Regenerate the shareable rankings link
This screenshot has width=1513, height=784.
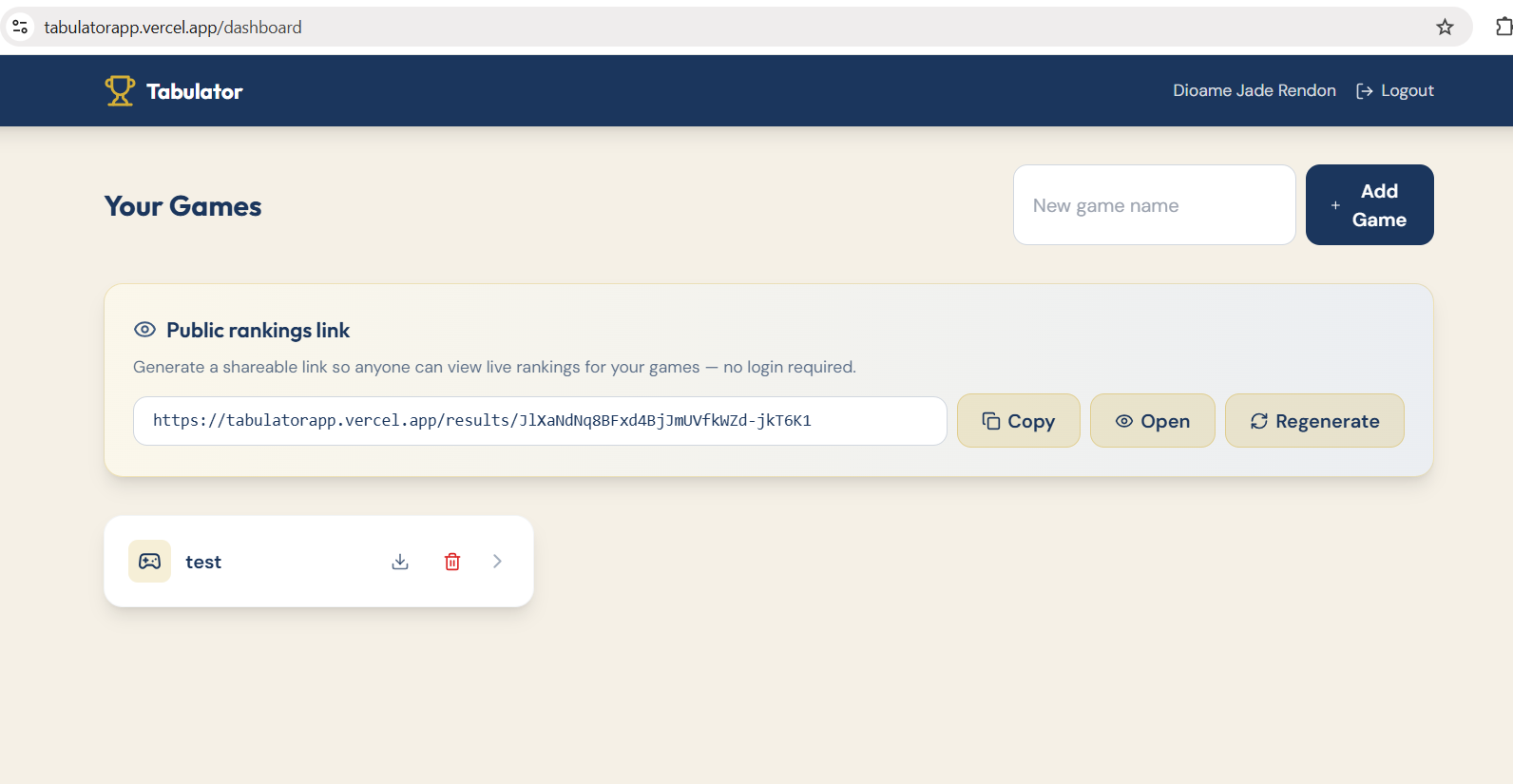coord(1314,421)
